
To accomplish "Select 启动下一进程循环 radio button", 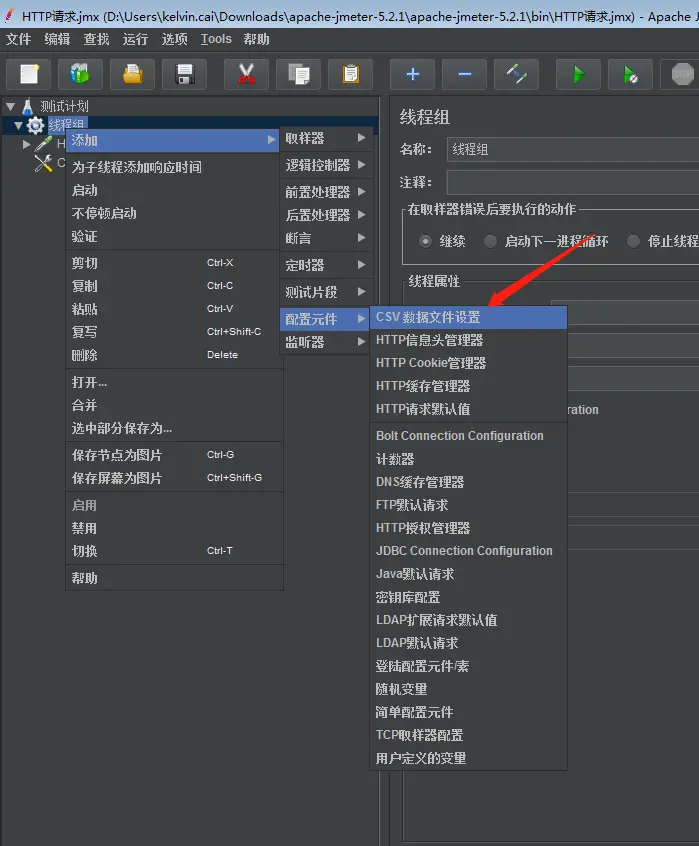I will (490, 241).
